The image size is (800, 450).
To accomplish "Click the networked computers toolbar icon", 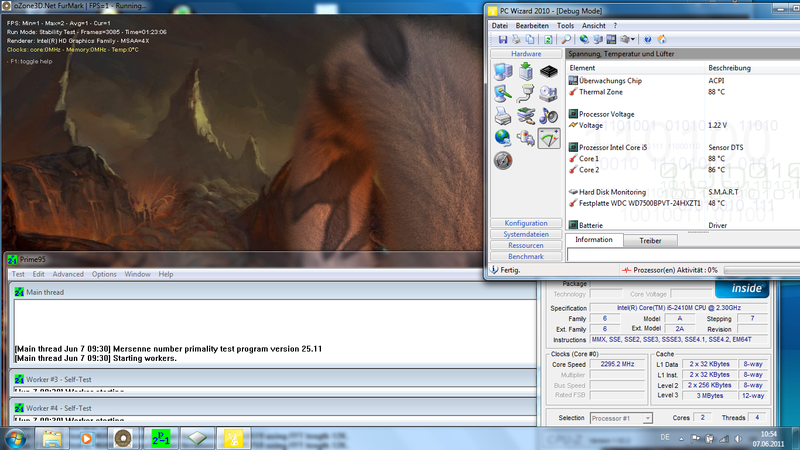I will pos(597,39).
